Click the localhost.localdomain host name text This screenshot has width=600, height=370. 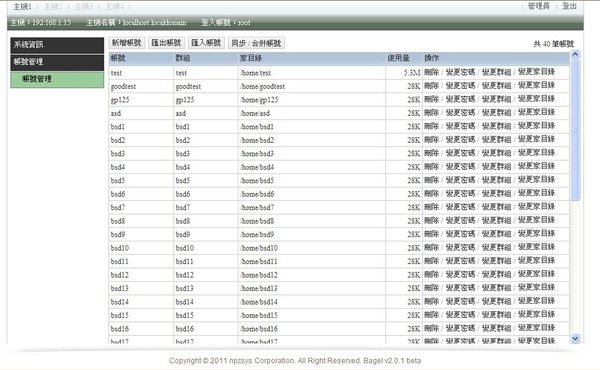(x=155, y=23)
